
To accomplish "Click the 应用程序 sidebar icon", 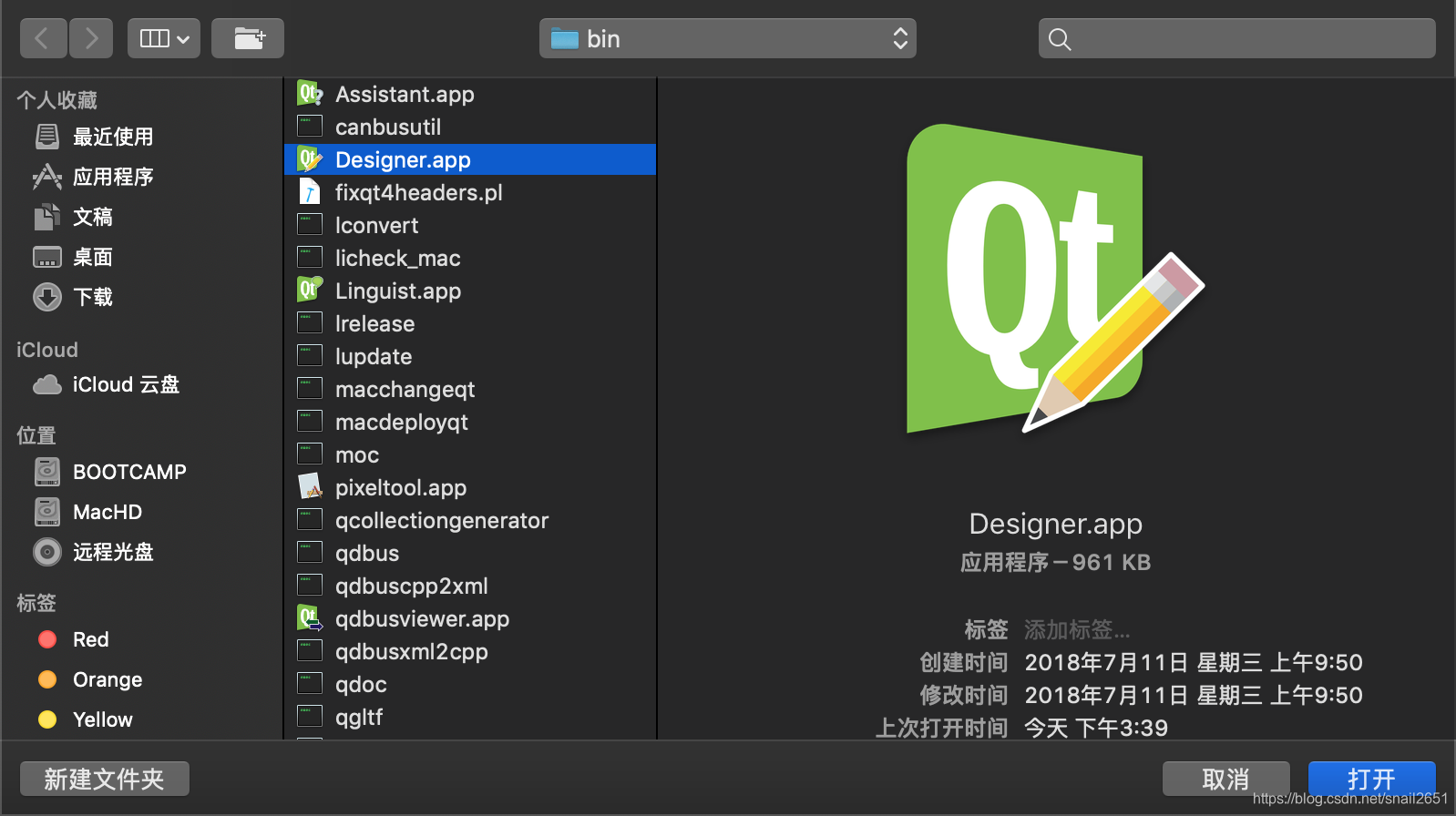I will pos(47,177).
